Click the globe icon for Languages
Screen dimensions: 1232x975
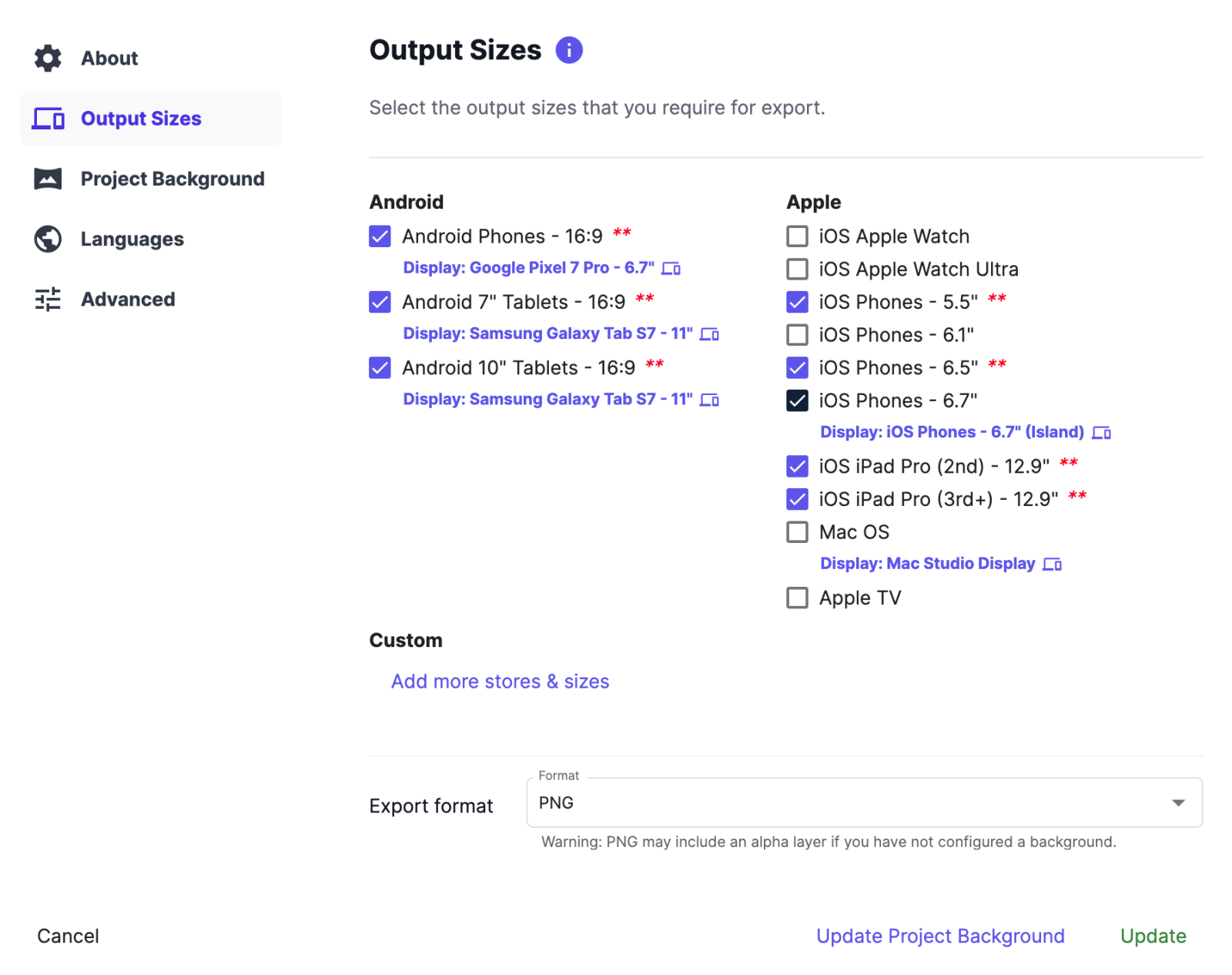tap(48, 239)
